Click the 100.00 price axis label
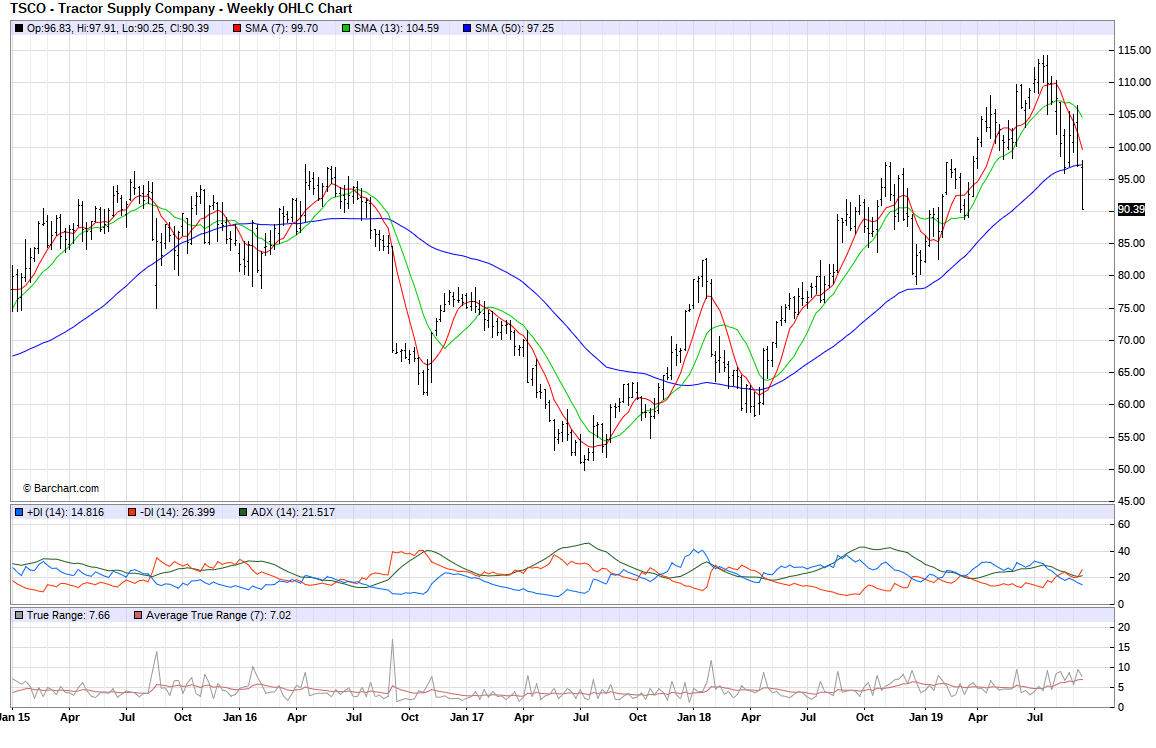1156x748 pixels. click(x=1134, y=147)
